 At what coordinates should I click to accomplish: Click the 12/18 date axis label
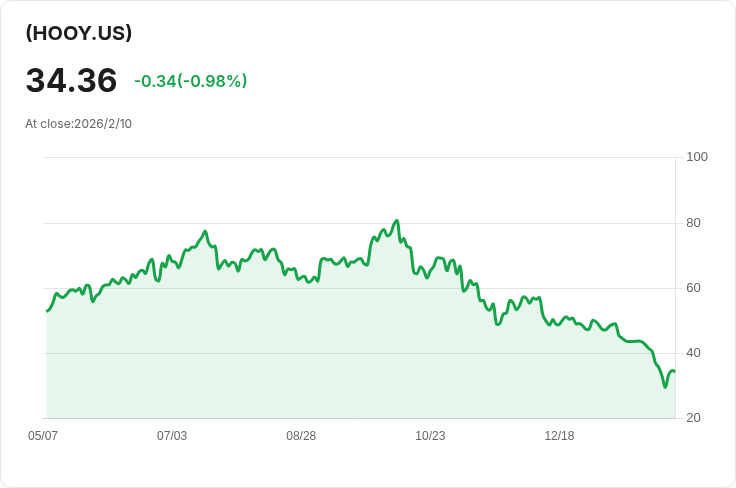[559, 436]
